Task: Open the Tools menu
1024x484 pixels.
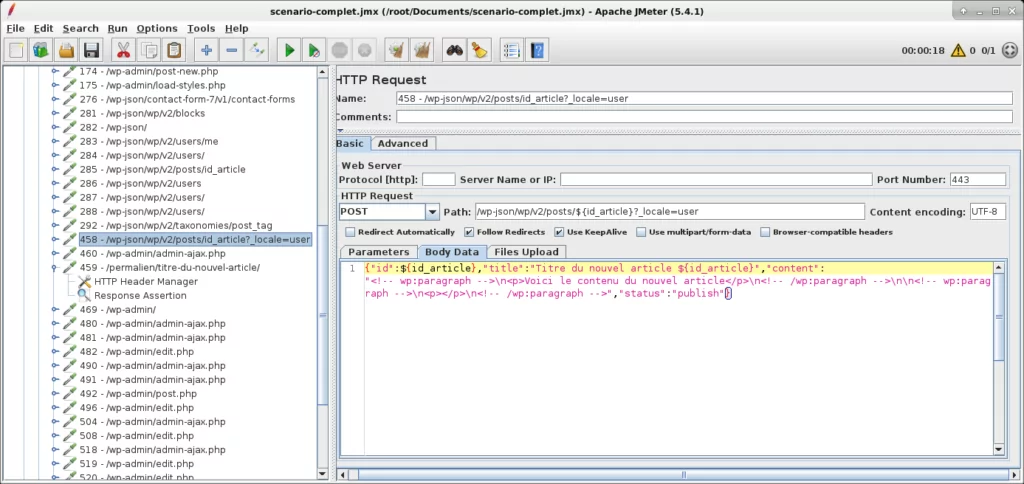Action: [201, 28]
